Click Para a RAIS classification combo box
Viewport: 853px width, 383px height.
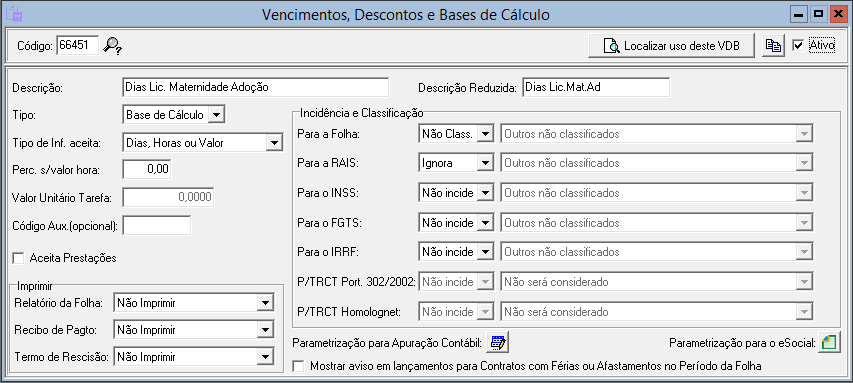pos(657,163)
